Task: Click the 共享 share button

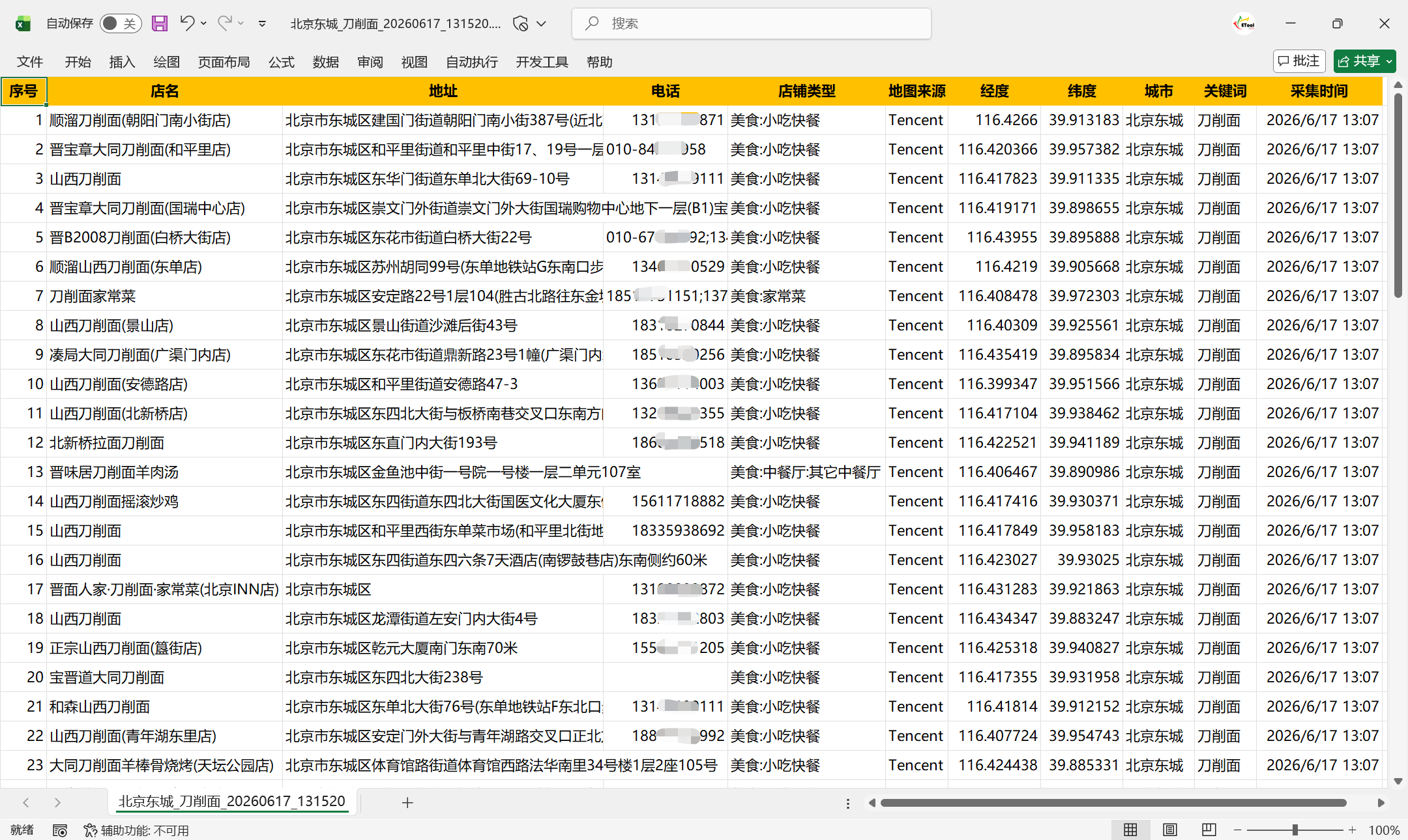Action: (1358, 61)
